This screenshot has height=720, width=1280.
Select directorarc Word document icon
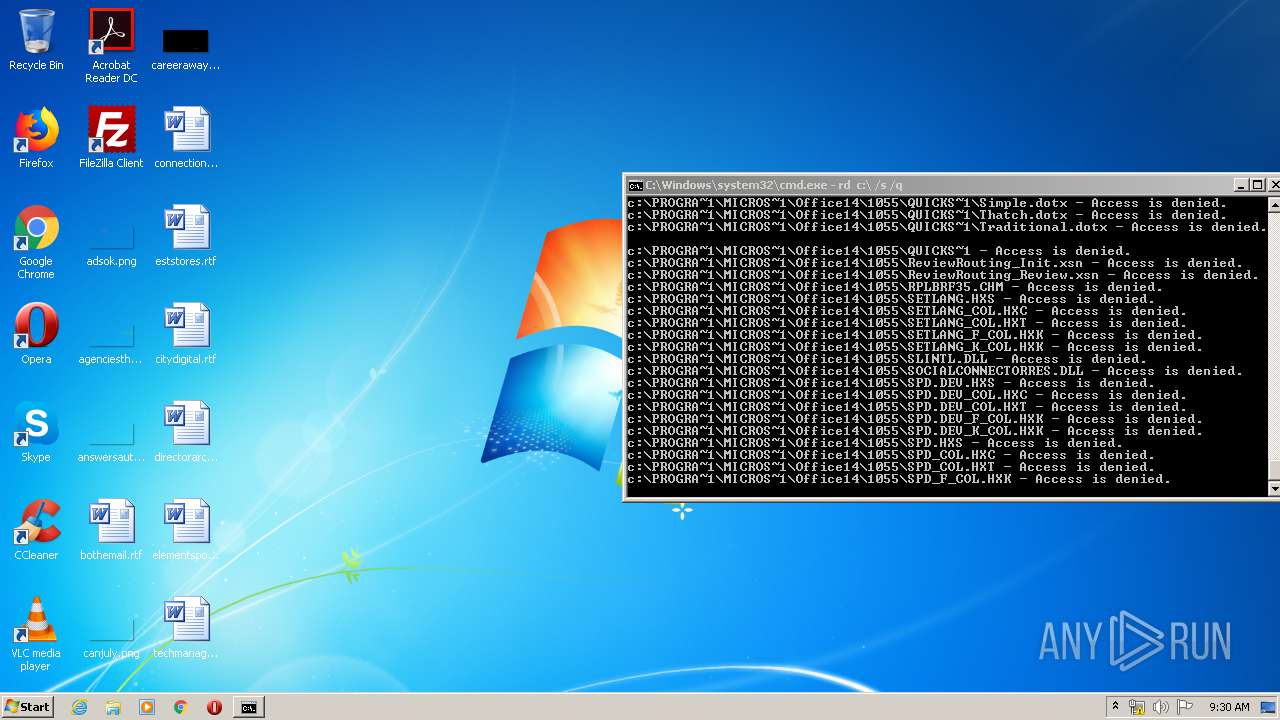[x=186, y=432]
